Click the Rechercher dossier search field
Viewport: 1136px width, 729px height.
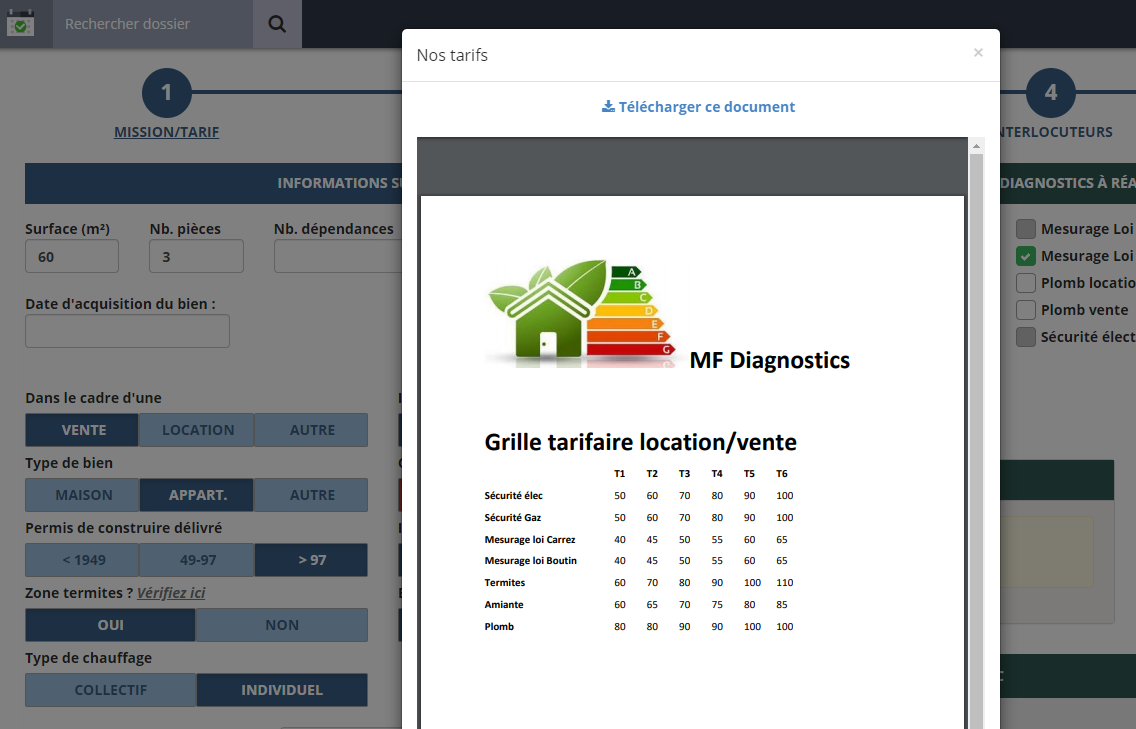coord(153,24)
